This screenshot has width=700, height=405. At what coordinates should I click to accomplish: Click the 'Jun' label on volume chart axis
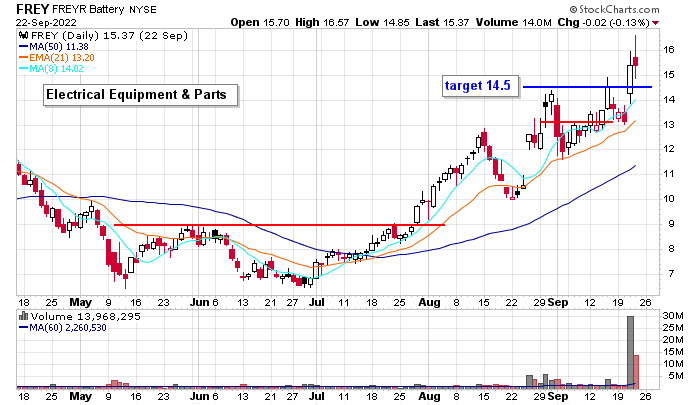[x=200, y=396]
